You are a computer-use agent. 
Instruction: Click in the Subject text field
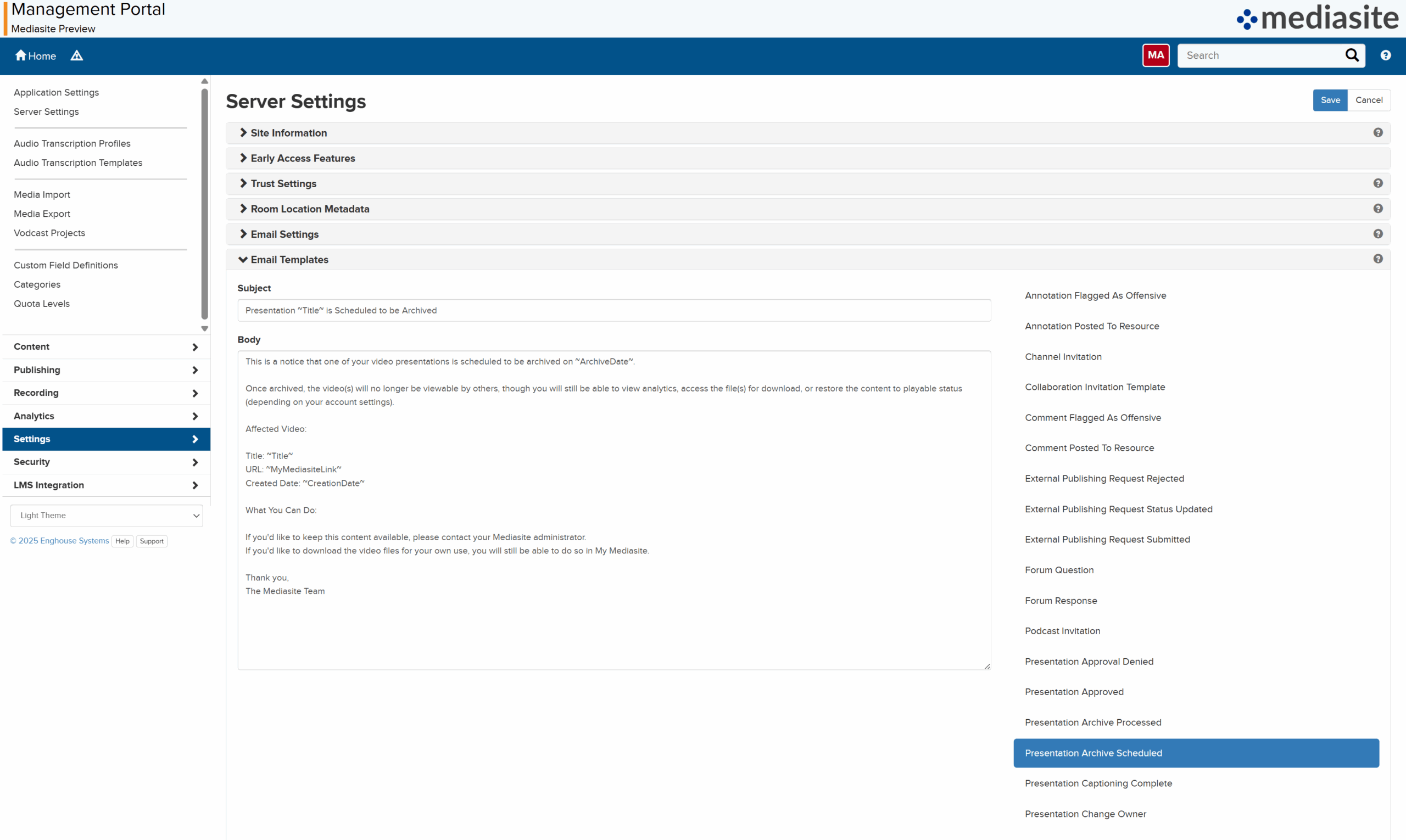pyautogui.click(x=613, y=311)
